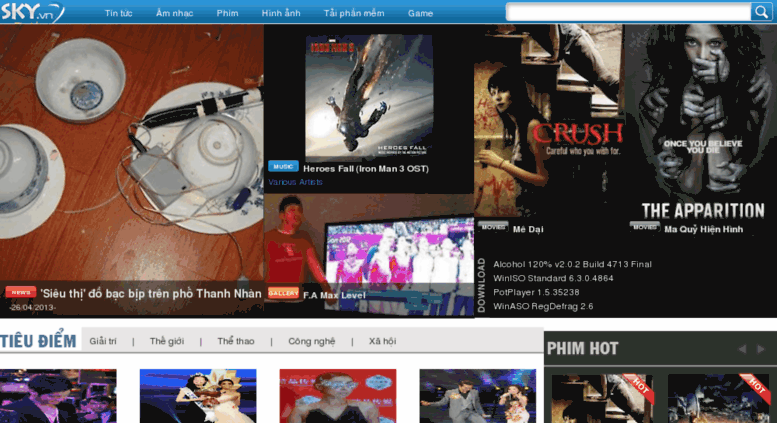Download WinISO Standard 6.3.0.4864
The width and height of the screenshot is (777, 423).
[x=553, y=278]
